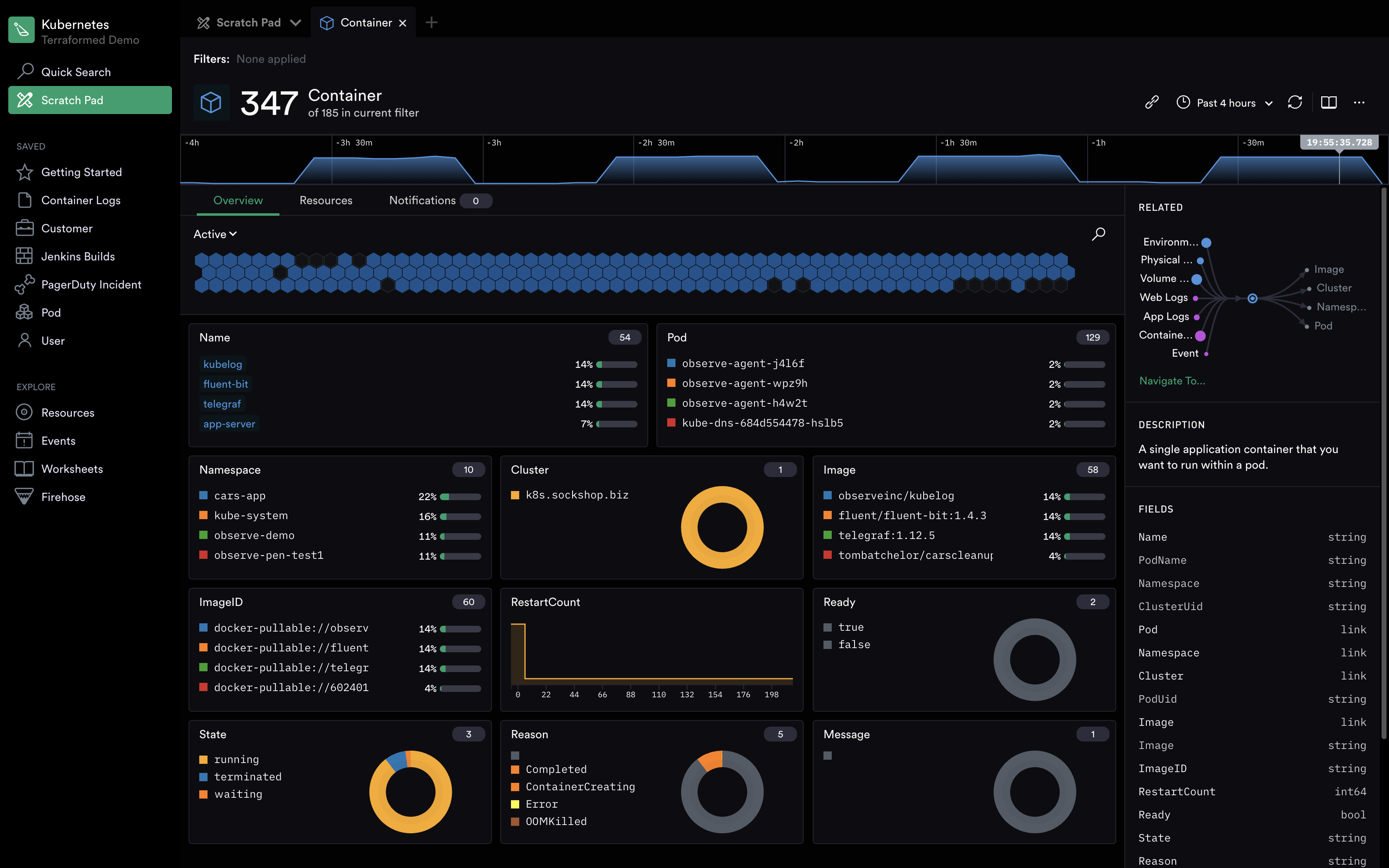This screenshot has width=1389, height=868.
Task: Open Jenkins Builds saved item
Action: tap(77, 257)
